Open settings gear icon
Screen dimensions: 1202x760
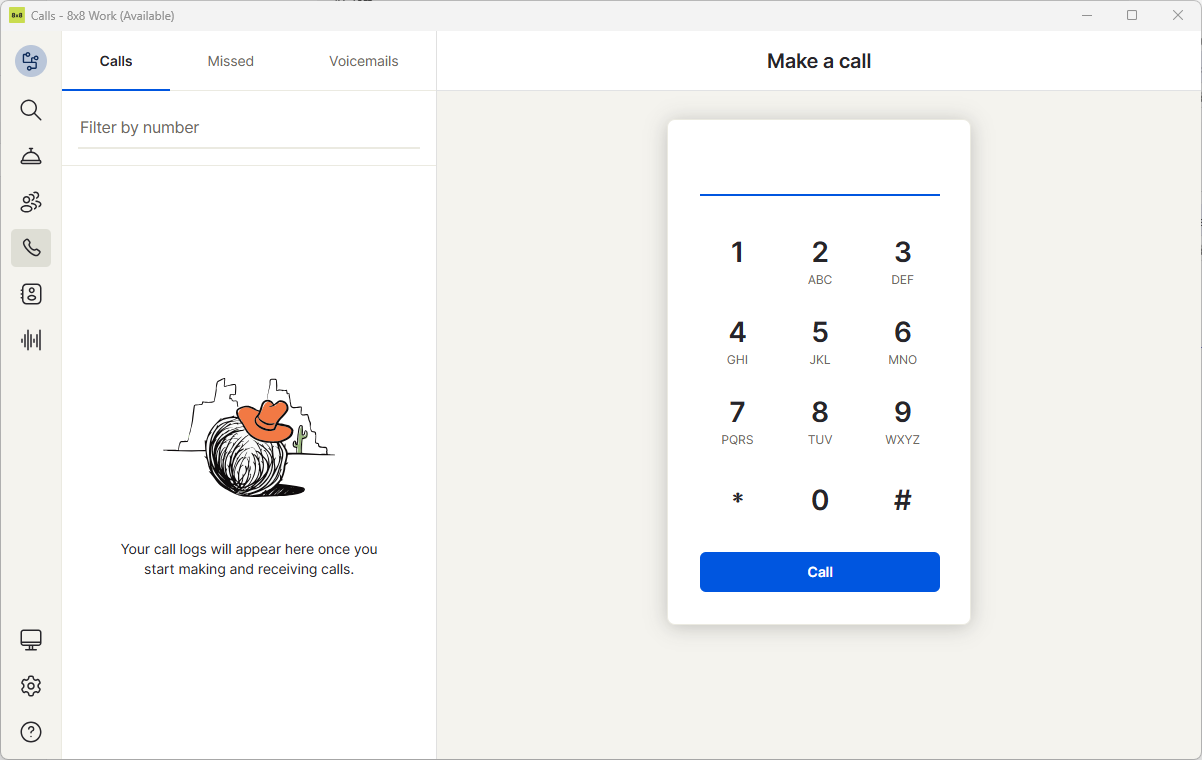point(31,686)
